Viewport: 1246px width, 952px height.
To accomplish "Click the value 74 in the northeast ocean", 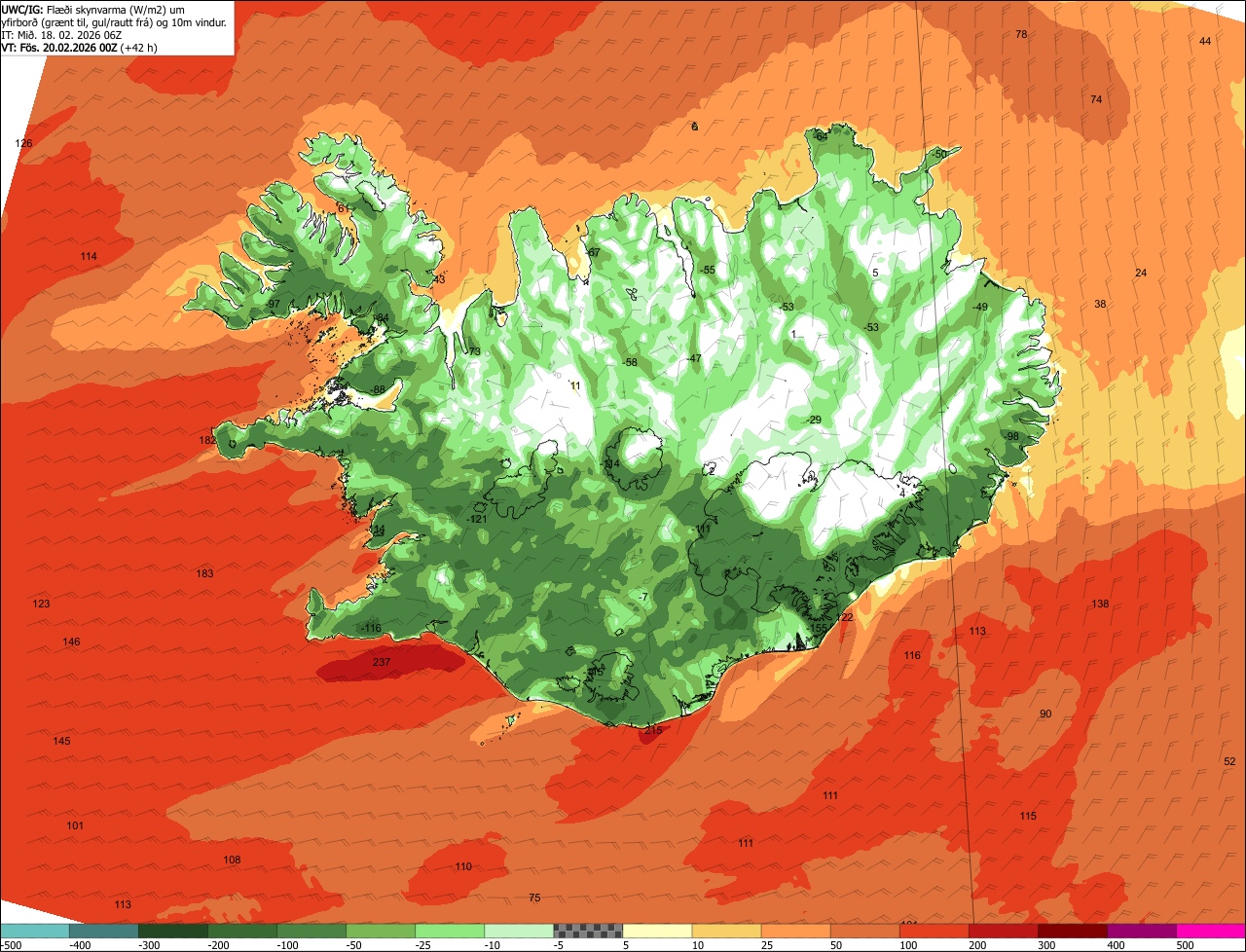I will (x=1096, y=99).
